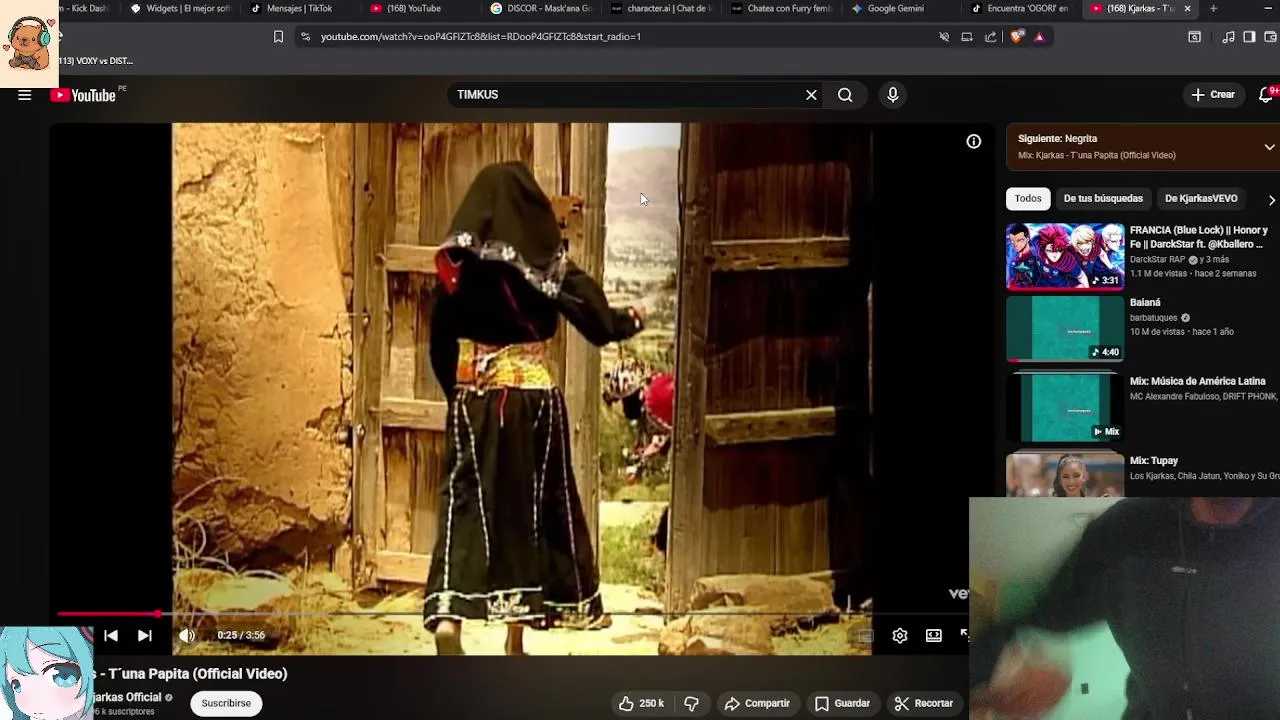1280x720 pixels.
Task: Open the media control music note icon
Action: (1228, 37)
